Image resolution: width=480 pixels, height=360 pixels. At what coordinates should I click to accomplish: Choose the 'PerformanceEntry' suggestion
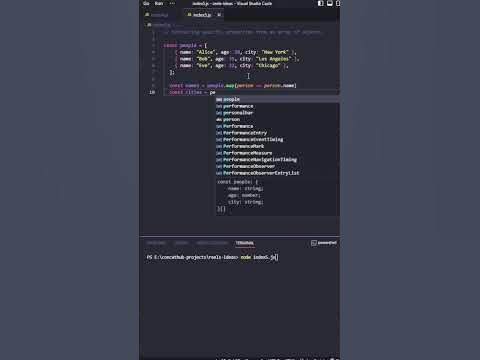[x=277, y=133]
